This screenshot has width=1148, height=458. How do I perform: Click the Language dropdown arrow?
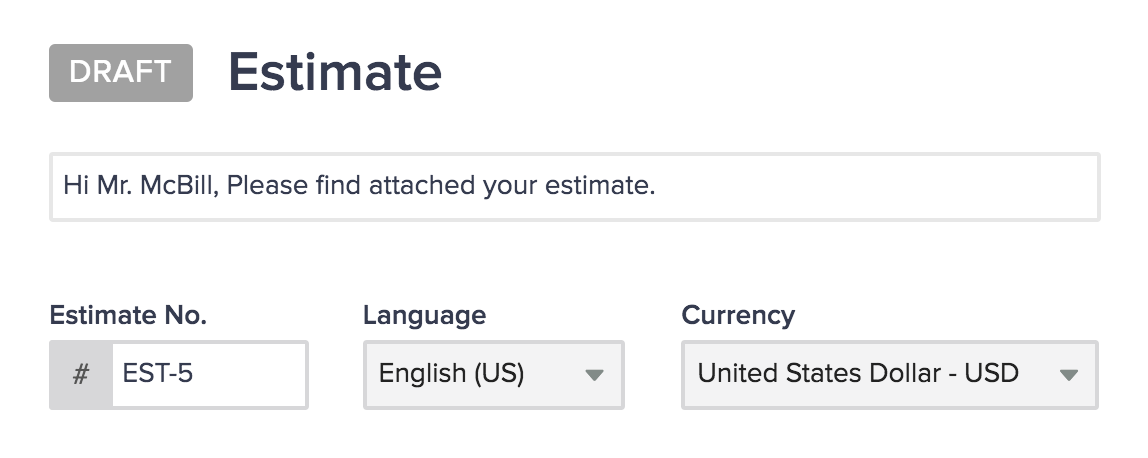[594, 375]
